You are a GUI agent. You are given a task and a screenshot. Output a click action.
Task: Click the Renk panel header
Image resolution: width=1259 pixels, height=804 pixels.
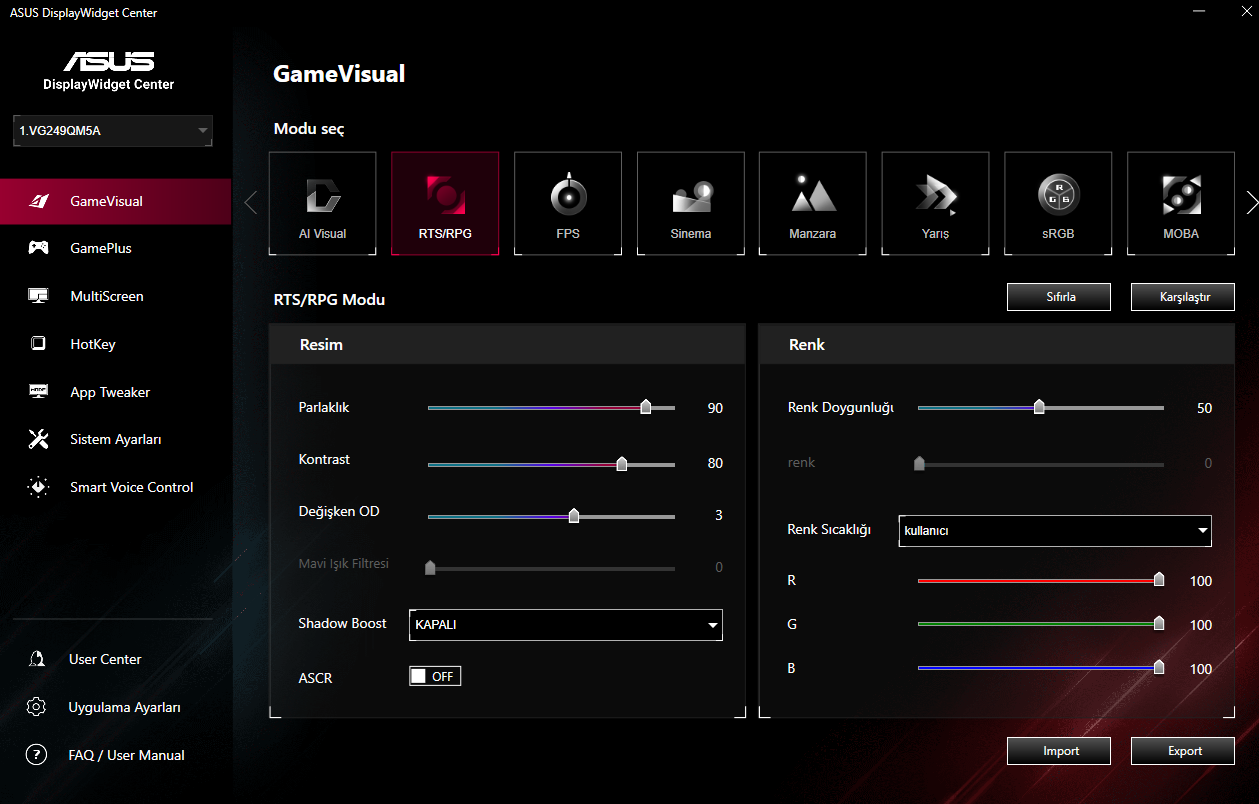click(997, 344)
